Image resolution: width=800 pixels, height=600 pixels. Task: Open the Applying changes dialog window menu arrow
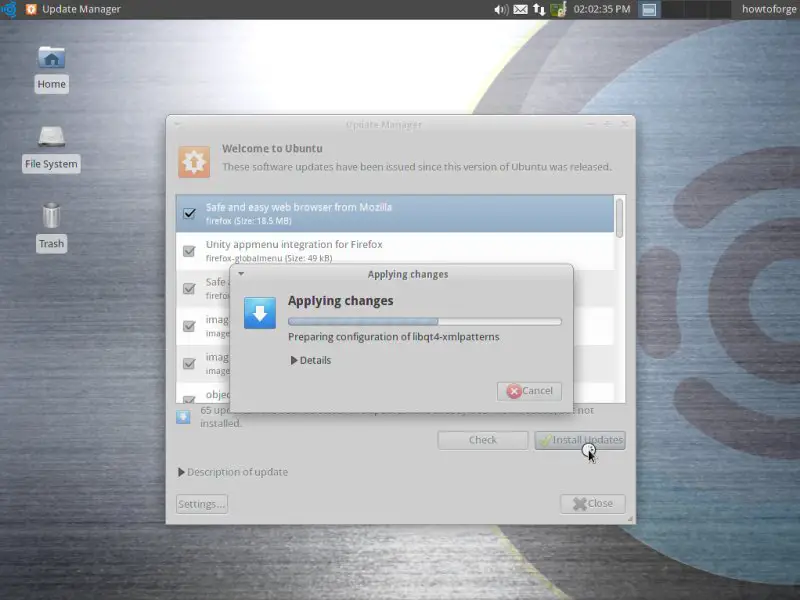[x=241, y=274]
